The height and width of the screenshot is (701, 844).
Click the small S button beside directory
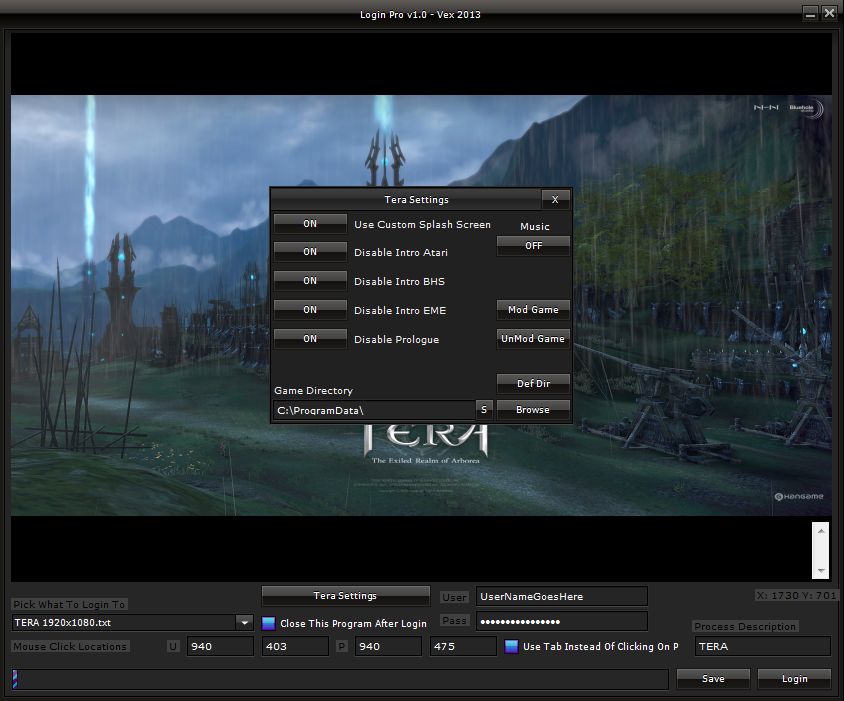[x=484, y=410]
